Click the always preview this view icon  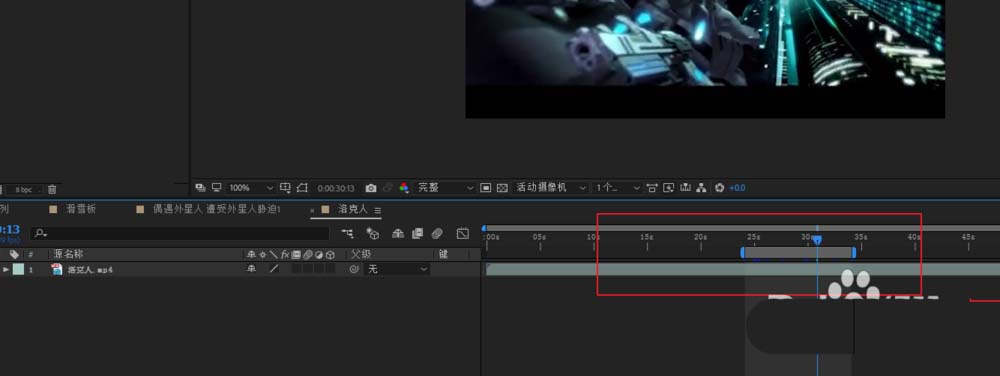(200, 188)
